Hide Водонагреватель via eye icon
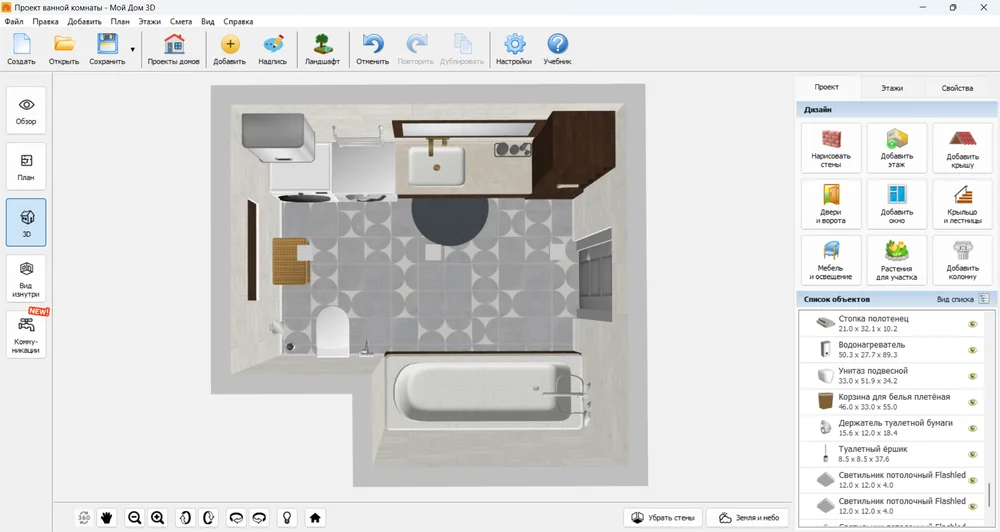The image size is (1000, 532). pos(973,350)
